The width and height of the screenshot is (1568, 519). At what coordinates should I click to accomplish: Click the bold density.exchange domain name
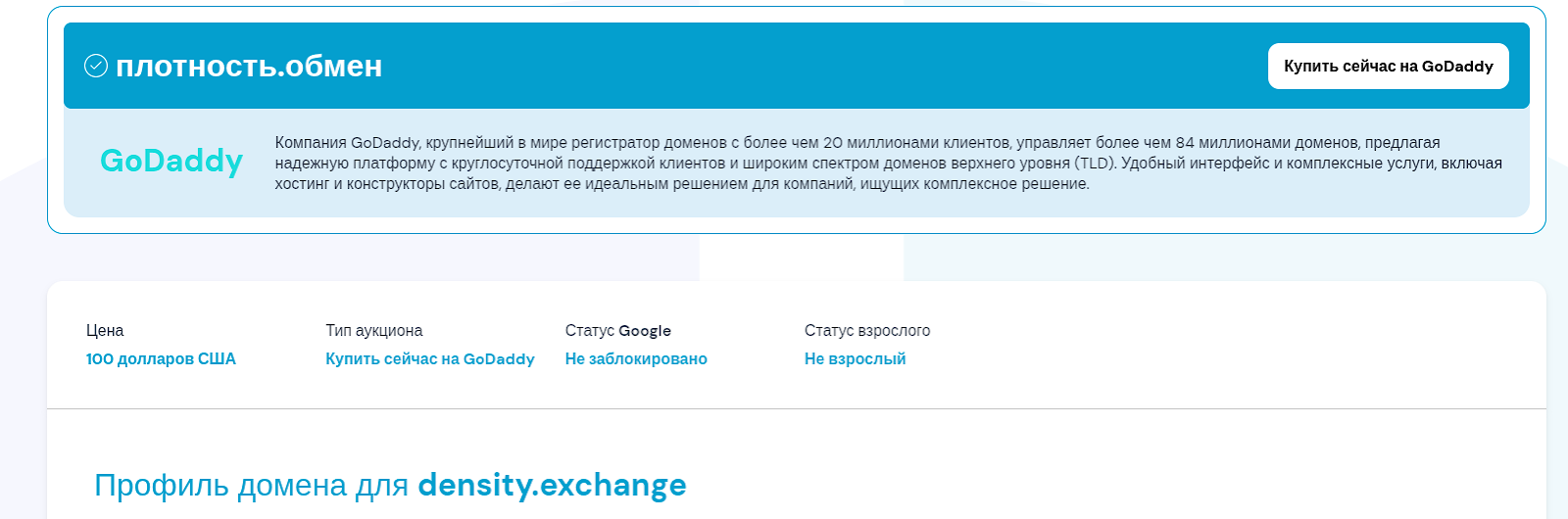tap(552, 486)
